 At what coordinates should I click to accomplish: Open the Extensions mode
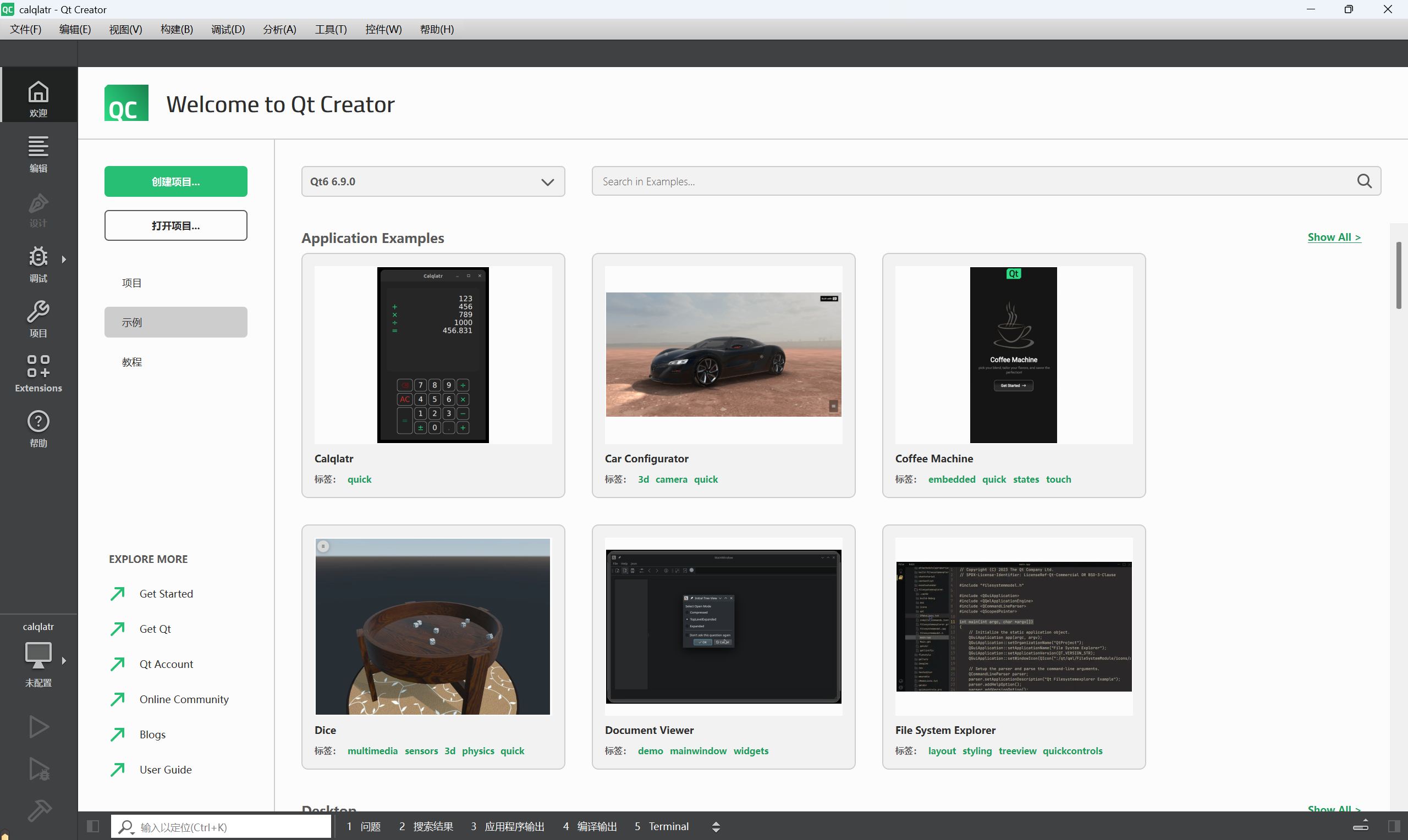[38, 374]
